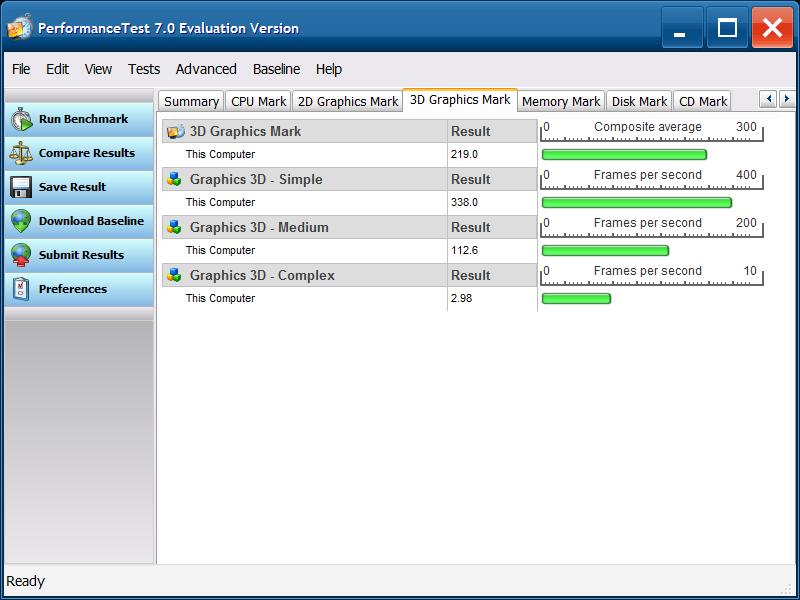Click This Computer under Graphics 3D - Medium
Image resolution: width=800 pixels, height=600 pixels.
pyautogui.click(x=220, y=251)
